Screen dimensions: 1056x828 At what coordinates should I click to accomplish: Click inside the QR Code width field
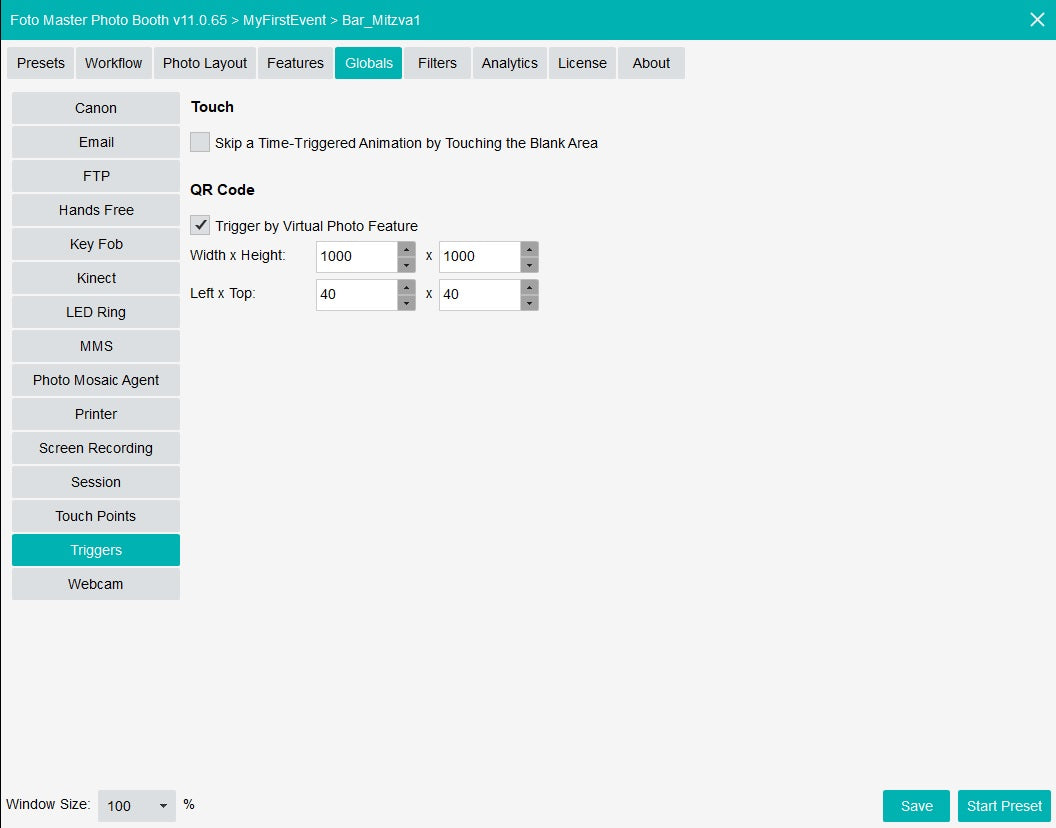[357, 257]
